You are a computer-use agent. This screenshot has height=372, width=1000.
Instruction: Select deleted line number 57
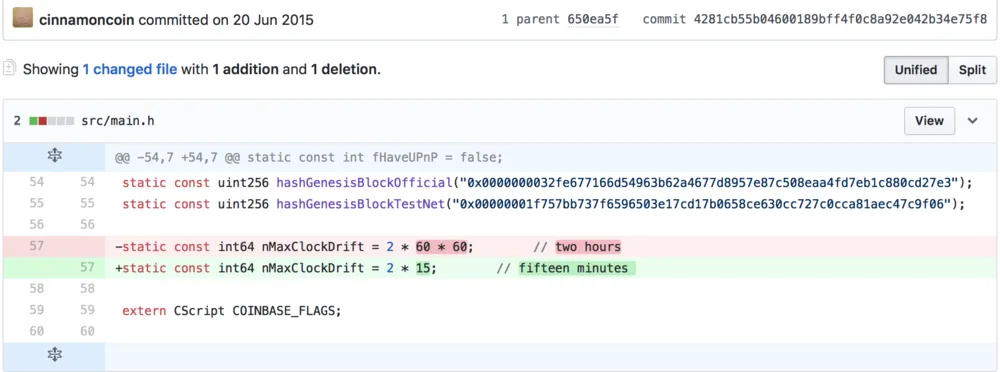pos(37,246)
